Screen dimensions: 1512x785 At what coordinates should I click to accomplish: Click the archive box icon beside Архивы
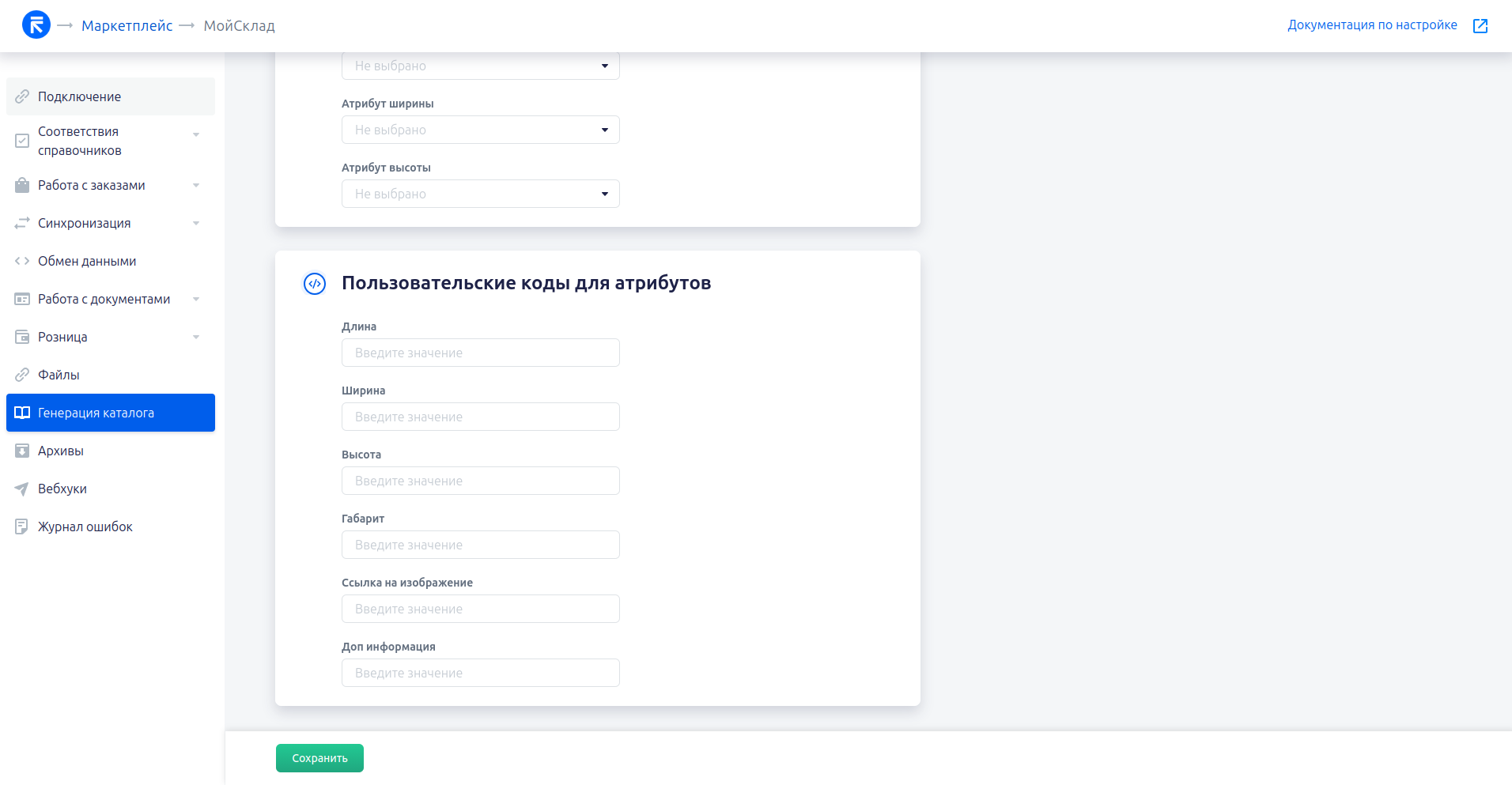point(22,451)
